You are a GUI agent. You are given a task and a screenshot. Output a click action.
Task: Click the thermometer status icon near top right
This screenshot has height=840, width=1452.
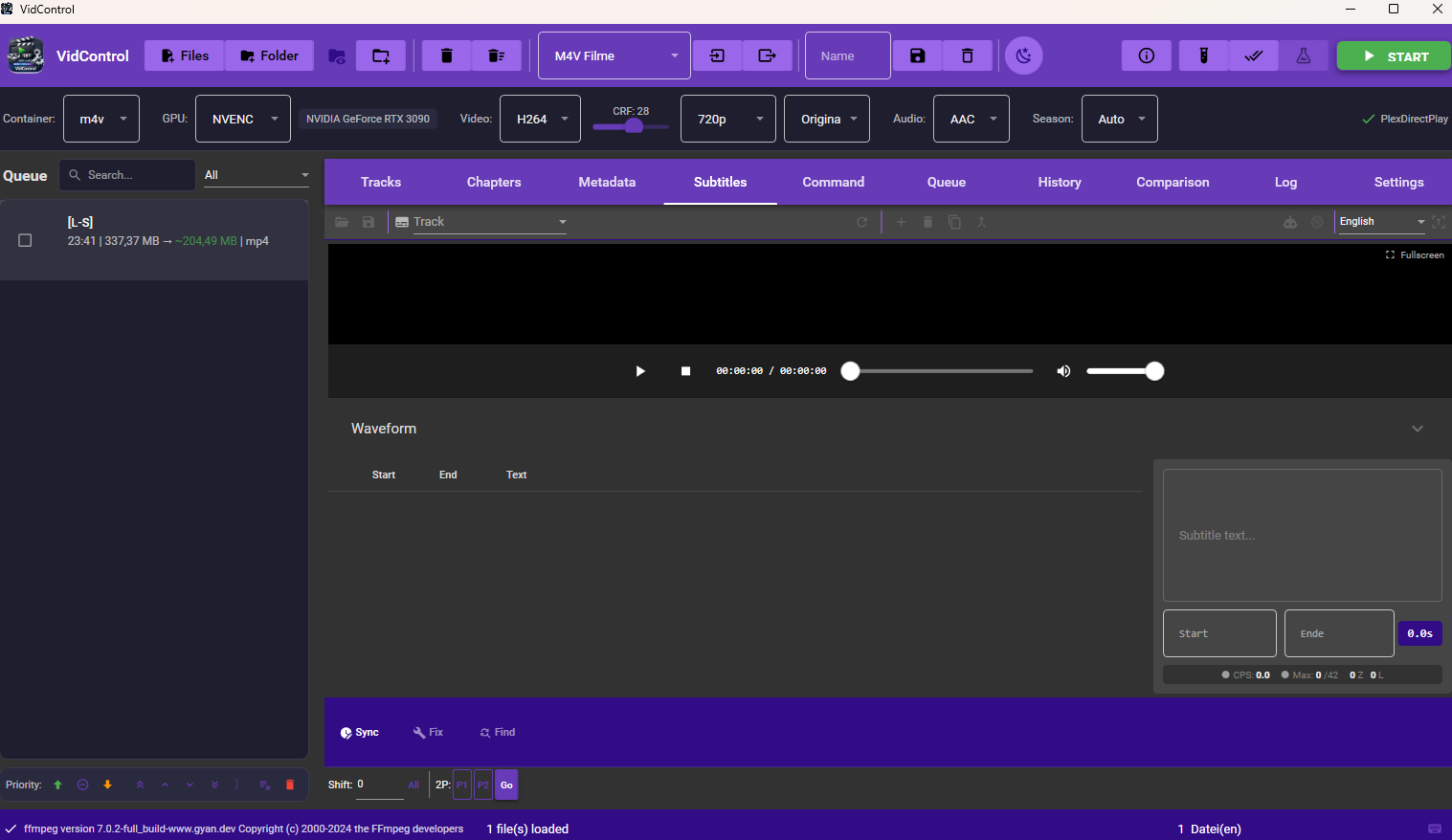[1202, 55]
